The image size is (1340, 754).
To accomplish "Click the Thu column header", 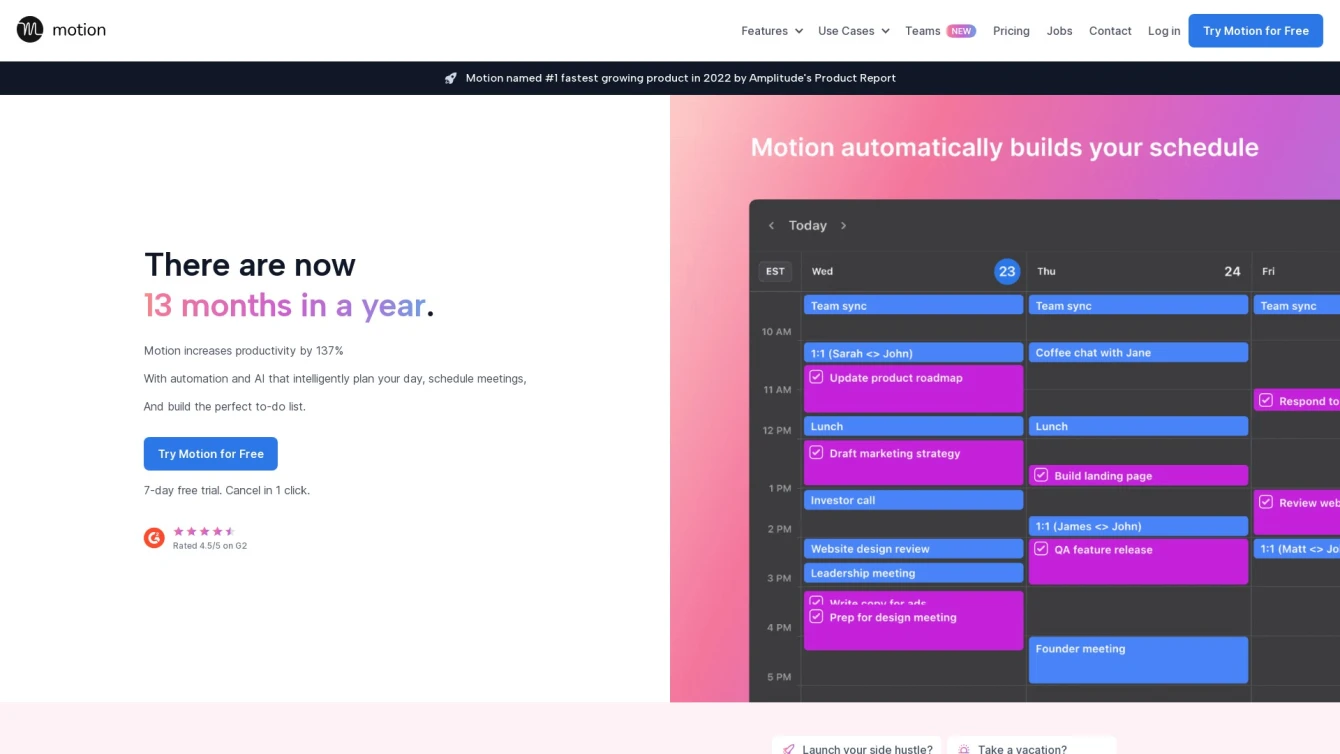I will pos(1046,271).
